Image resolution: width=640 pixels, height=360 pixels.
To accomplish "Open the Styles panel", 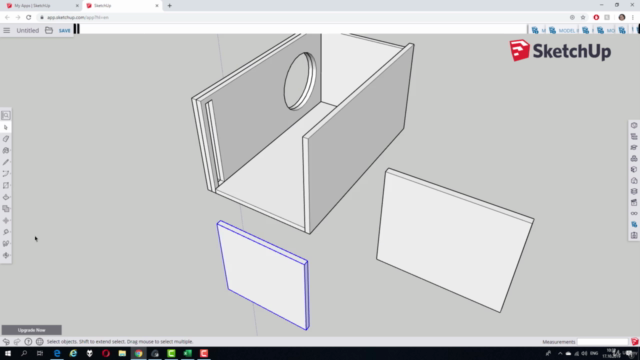I will [634, 180].
